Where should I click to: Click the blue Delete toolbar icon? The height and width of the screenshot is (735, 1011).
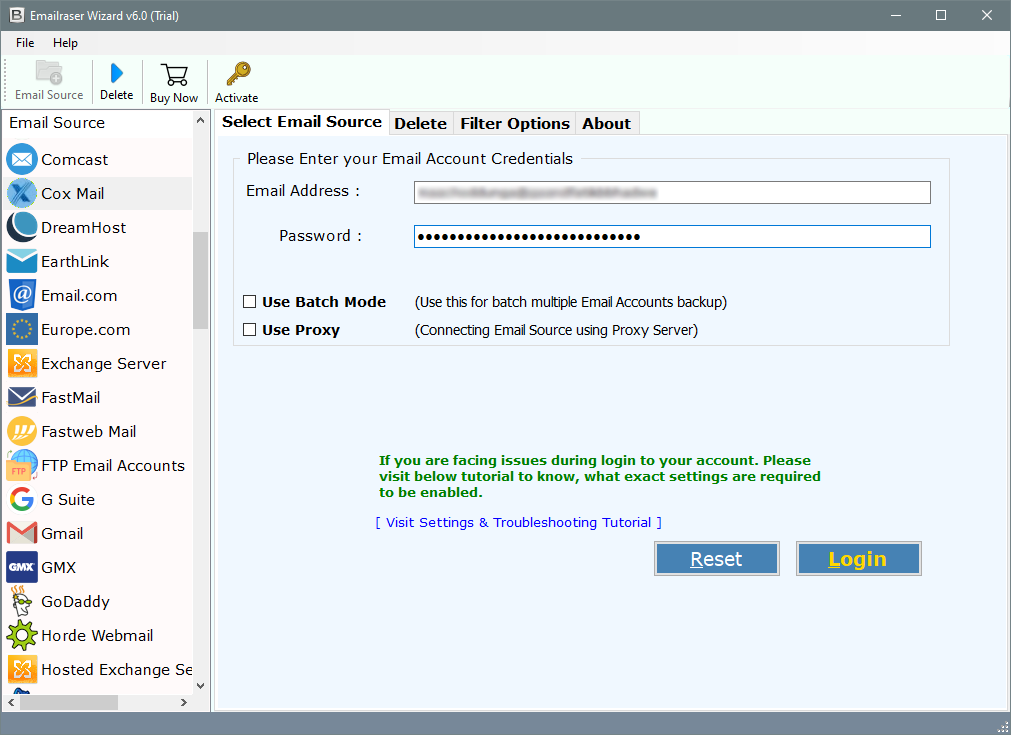[117, 73]
